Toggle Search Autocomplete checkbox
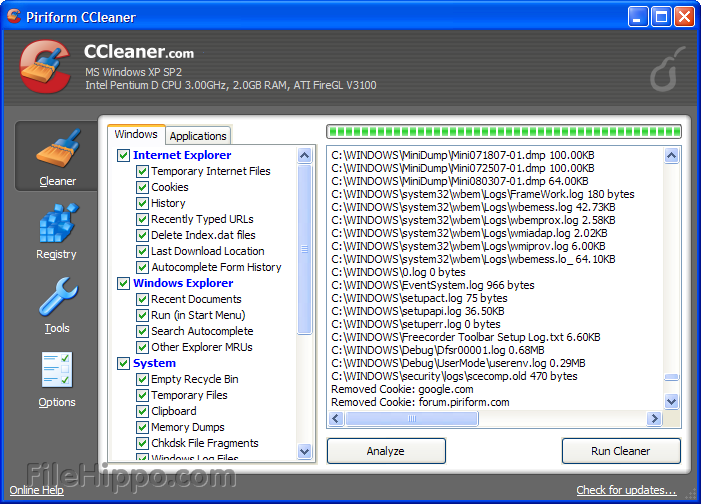 point(142,331)
